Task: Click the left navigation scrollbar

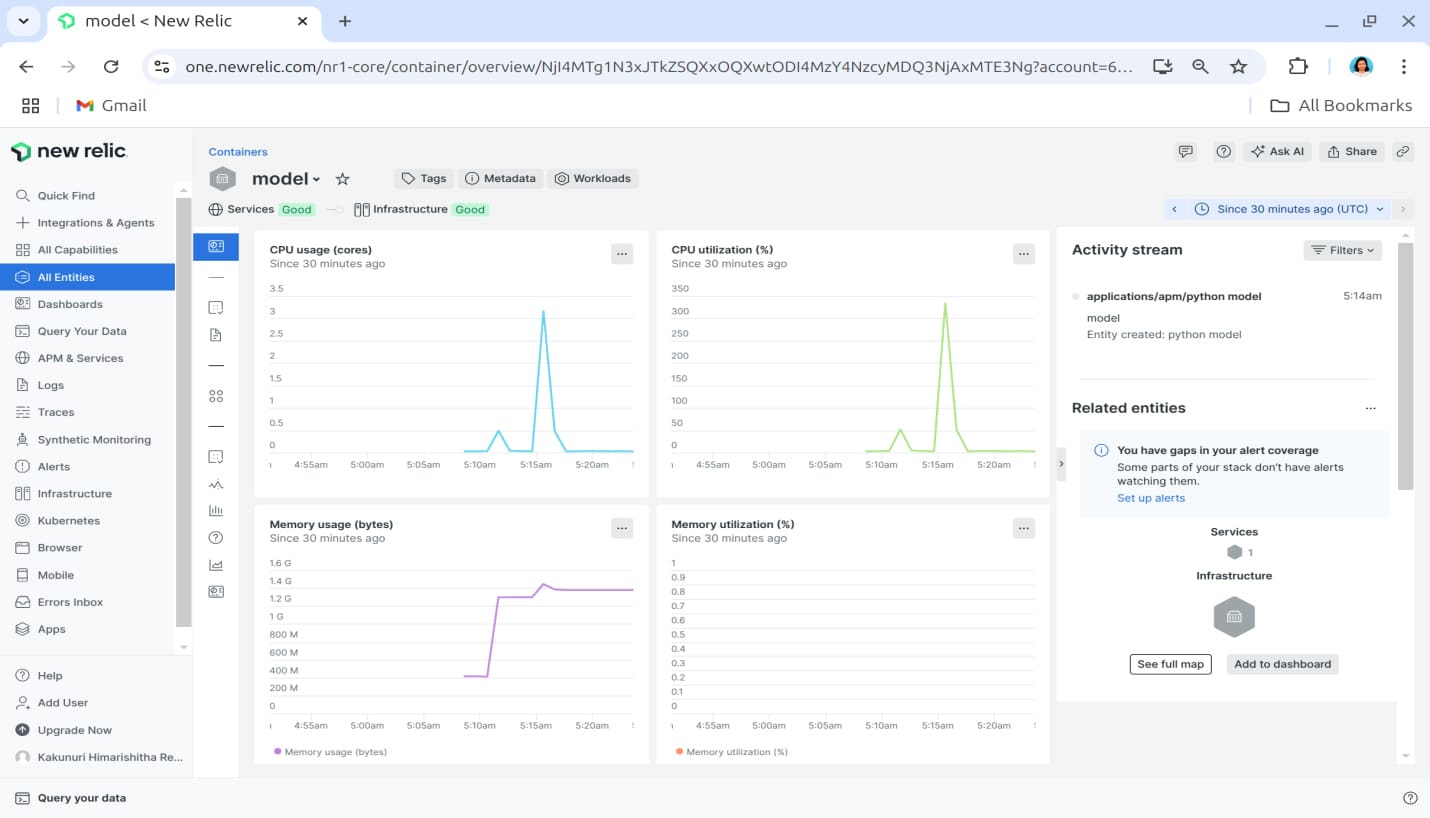Action: pyautogui.click(x=182, y=410)
